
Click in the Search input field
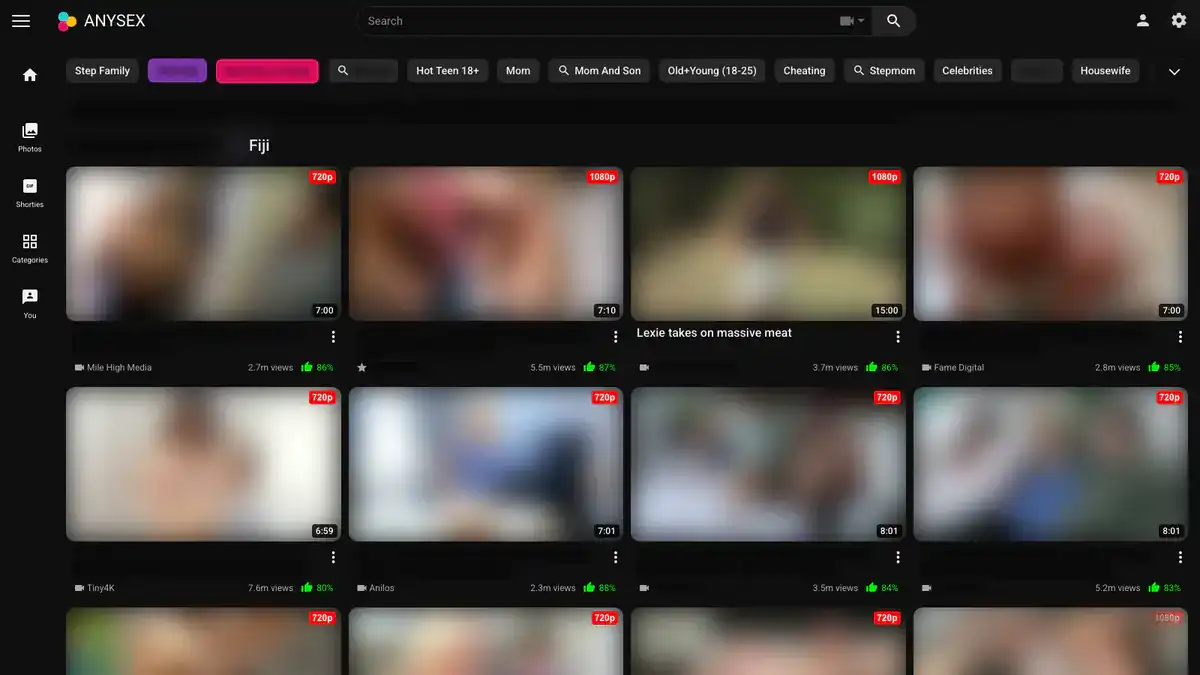[600, 21]
